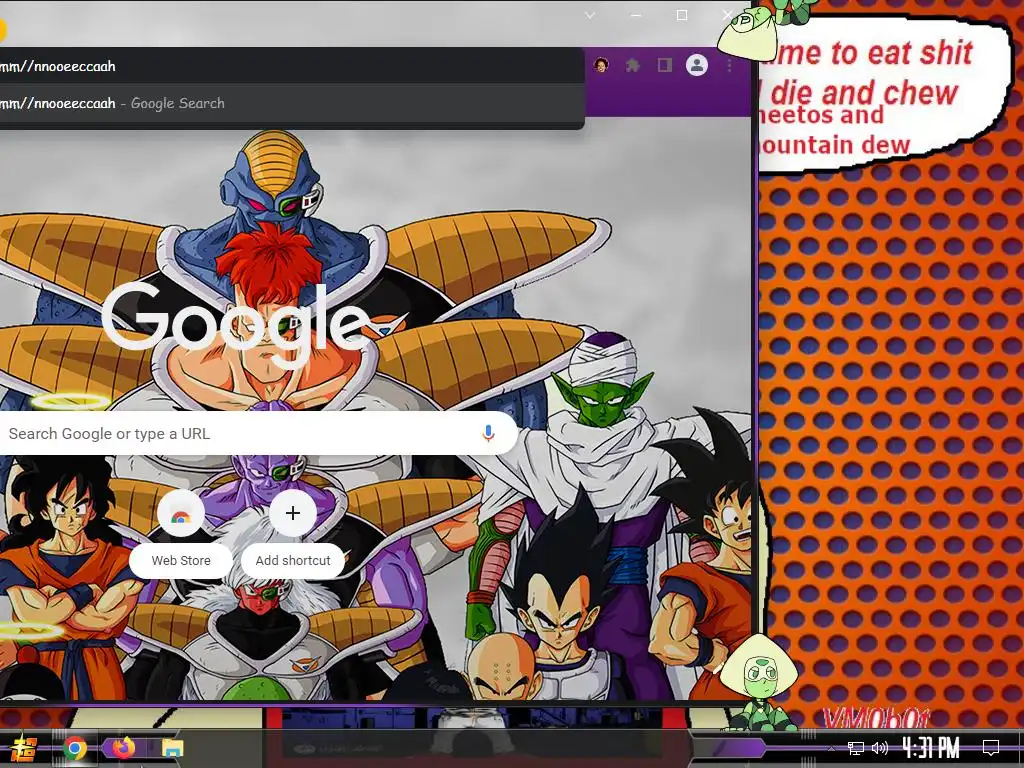Click the plus Add shortcut icon

point(293,513)
